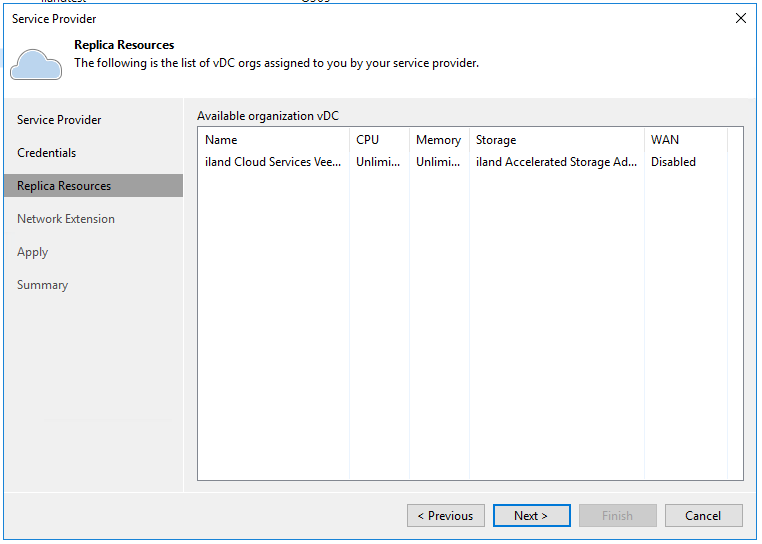762x544 pixels.
Task: Select the Apply step in sidebar
Action: coord(33,252)
